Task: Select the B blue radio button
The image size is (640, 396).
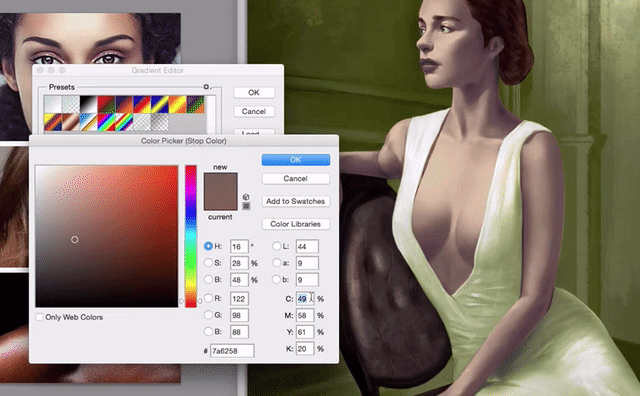Action: pyautogui.click(x=208, y=331)
